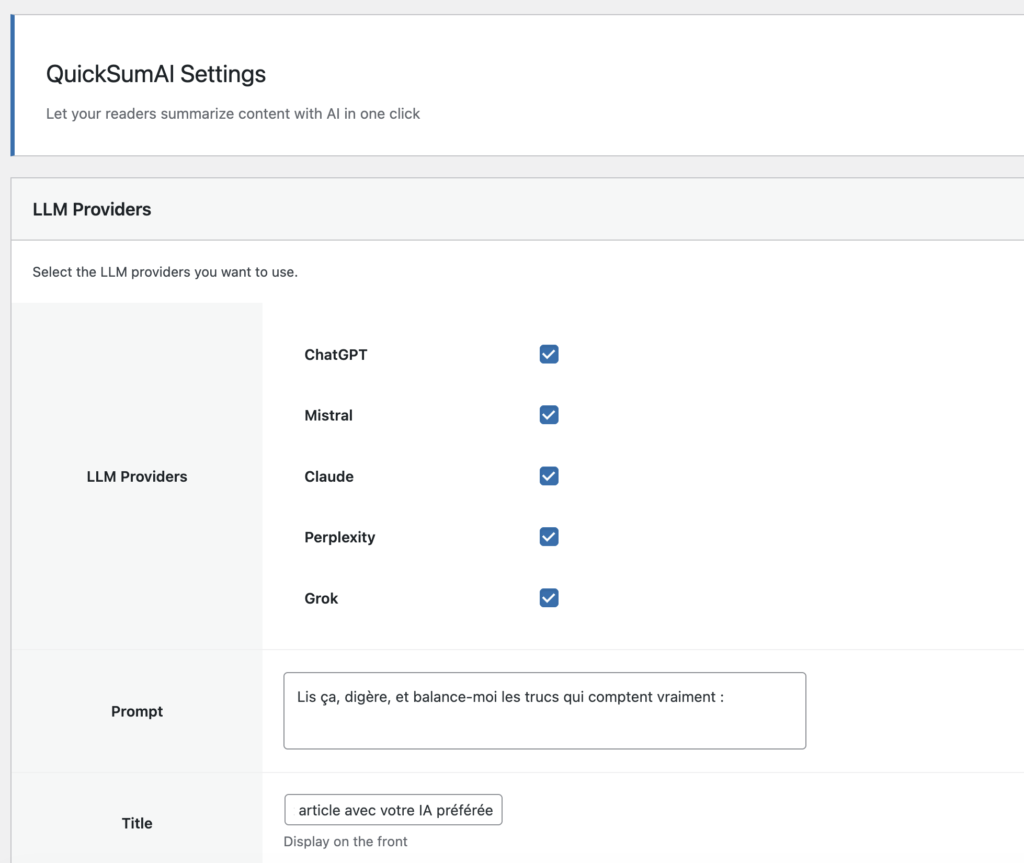Uncheck the ChatGPT provider checkbox

click(x=548, y=354)
